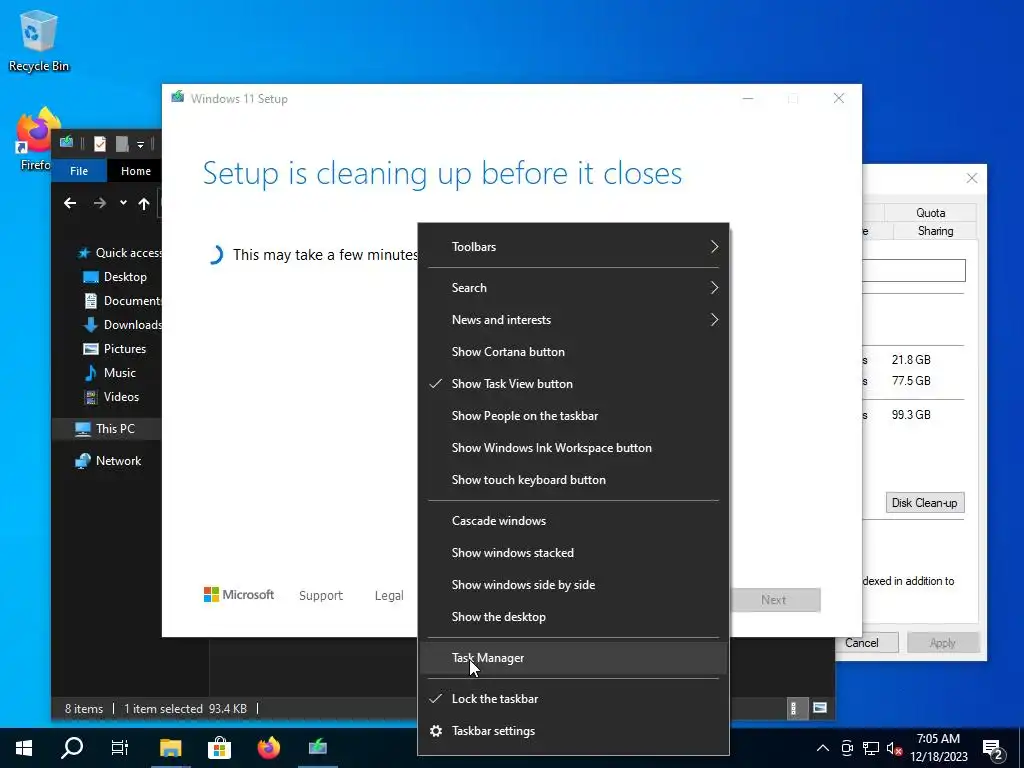
Task: Select the Recycle Bin desktop icon
Action: pyautogui.click(x=39, y=40)
